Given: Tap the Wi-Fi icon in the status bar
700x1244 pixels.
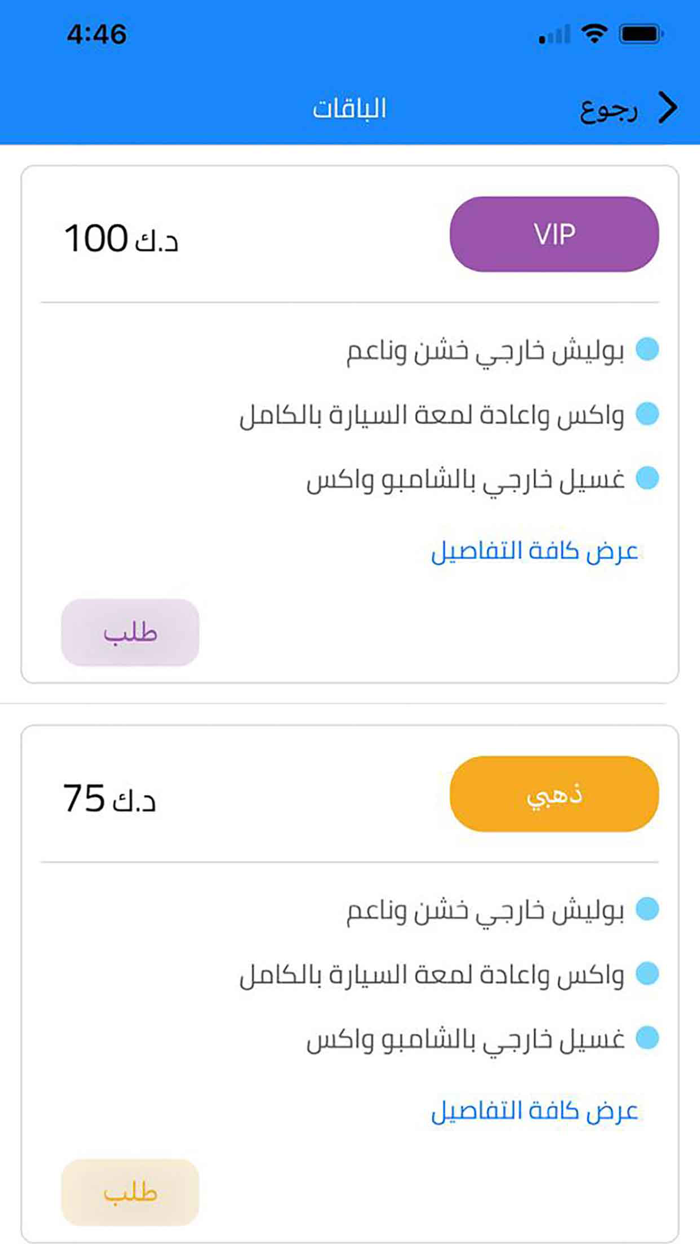Looking at the screenshot, I should (x=595, y=33).
